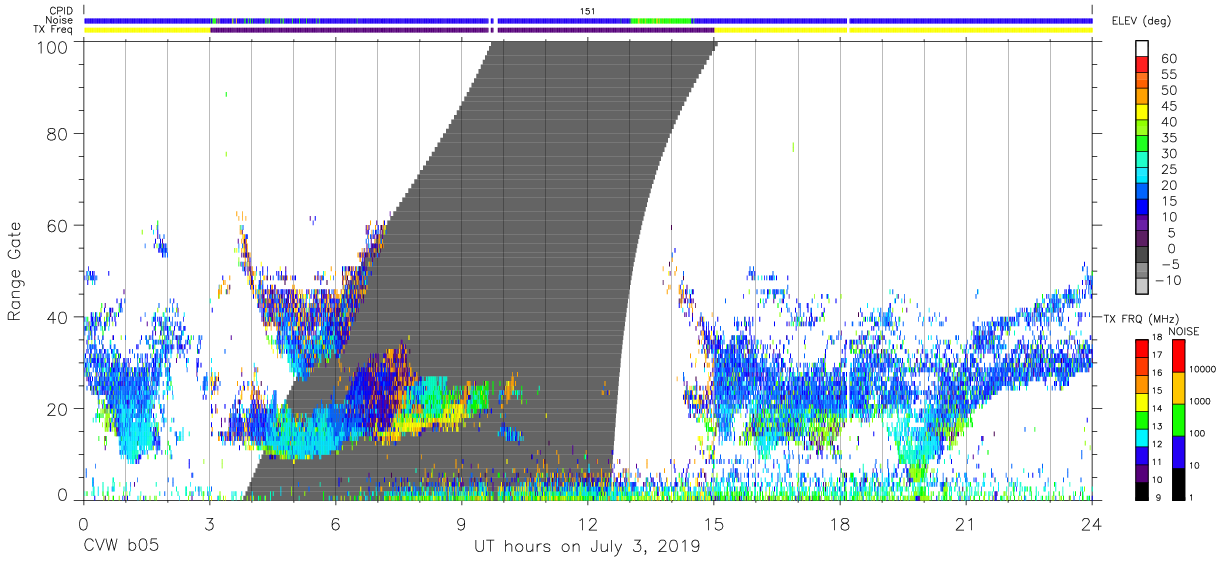Select the yellow swatch in the ELEV color bar

coord(1141,112)
